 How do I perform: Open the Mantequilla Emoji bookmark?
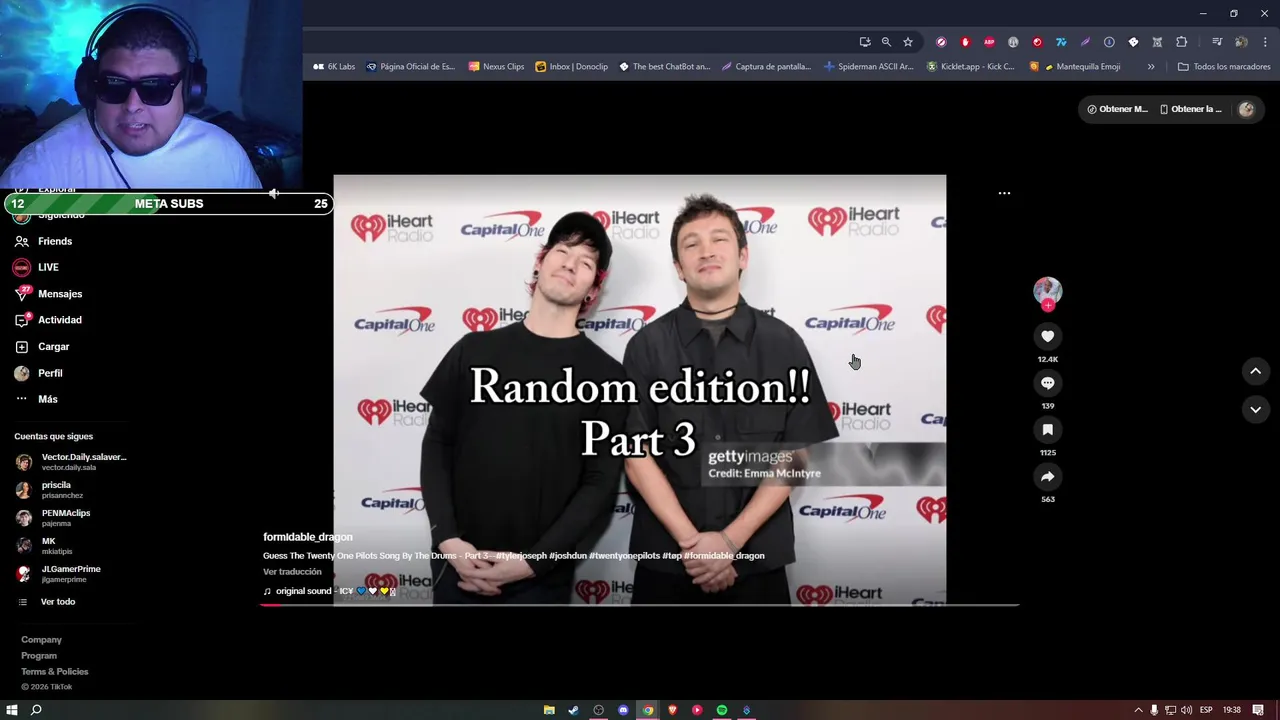(1075, 67)
